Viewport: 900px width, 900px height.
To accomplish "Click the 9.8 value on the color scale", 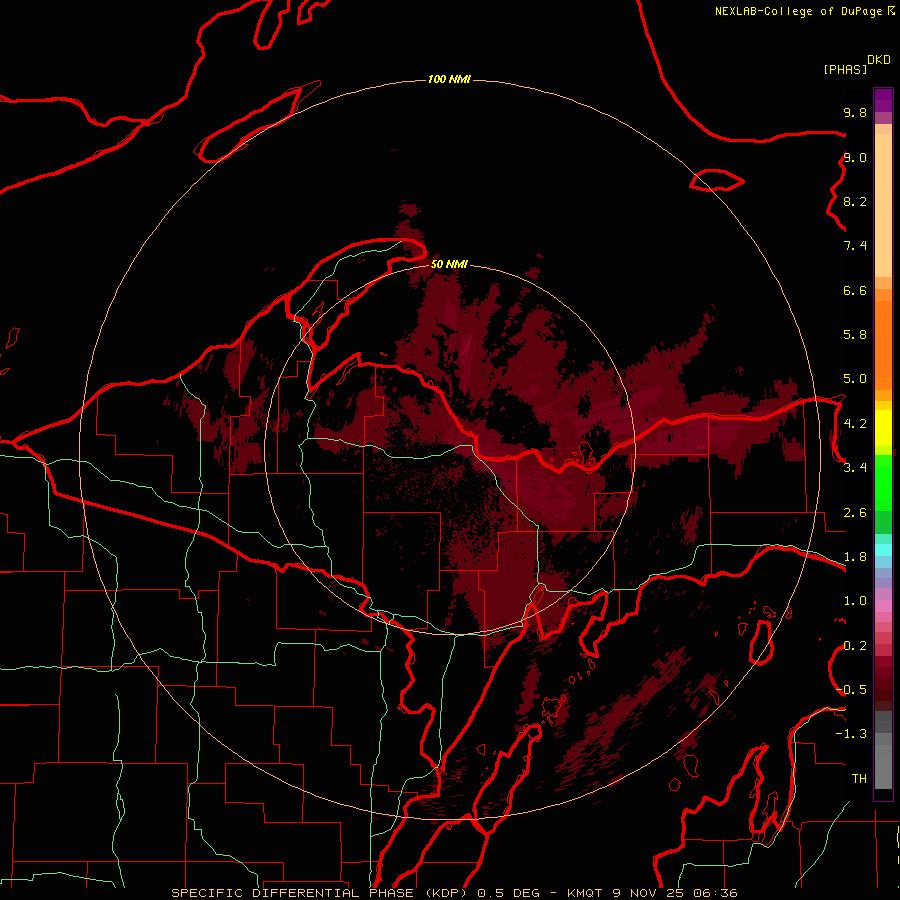I will tap(855, 112).
